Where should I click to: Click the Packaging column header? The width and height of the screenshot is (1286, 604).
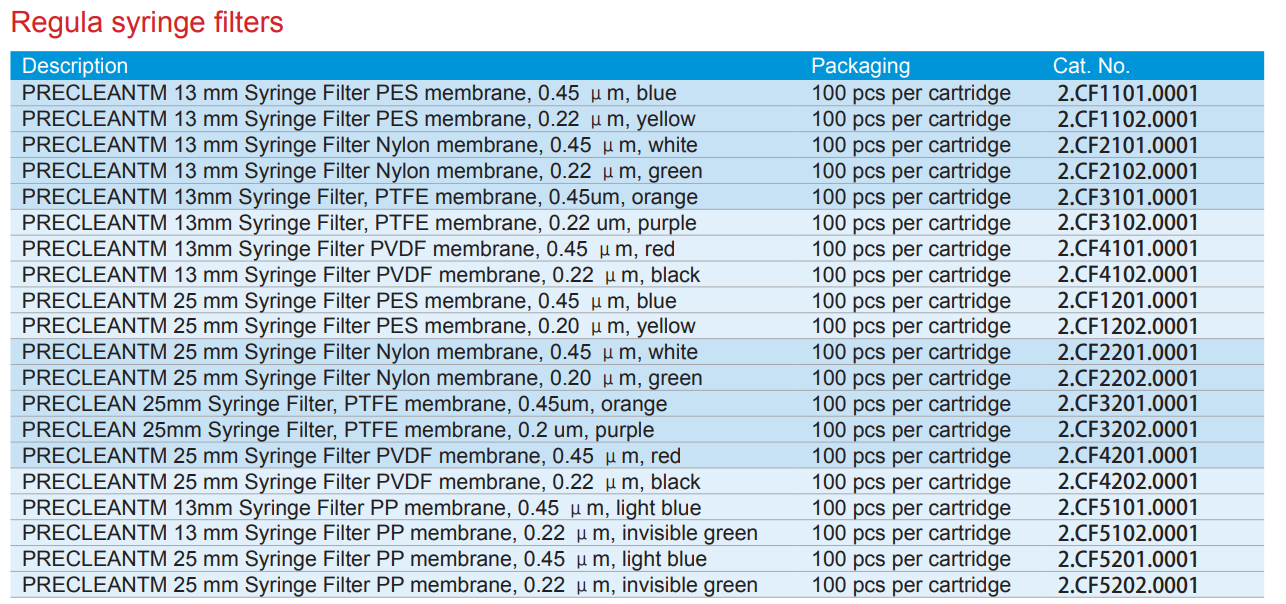(x=860, y=66)
